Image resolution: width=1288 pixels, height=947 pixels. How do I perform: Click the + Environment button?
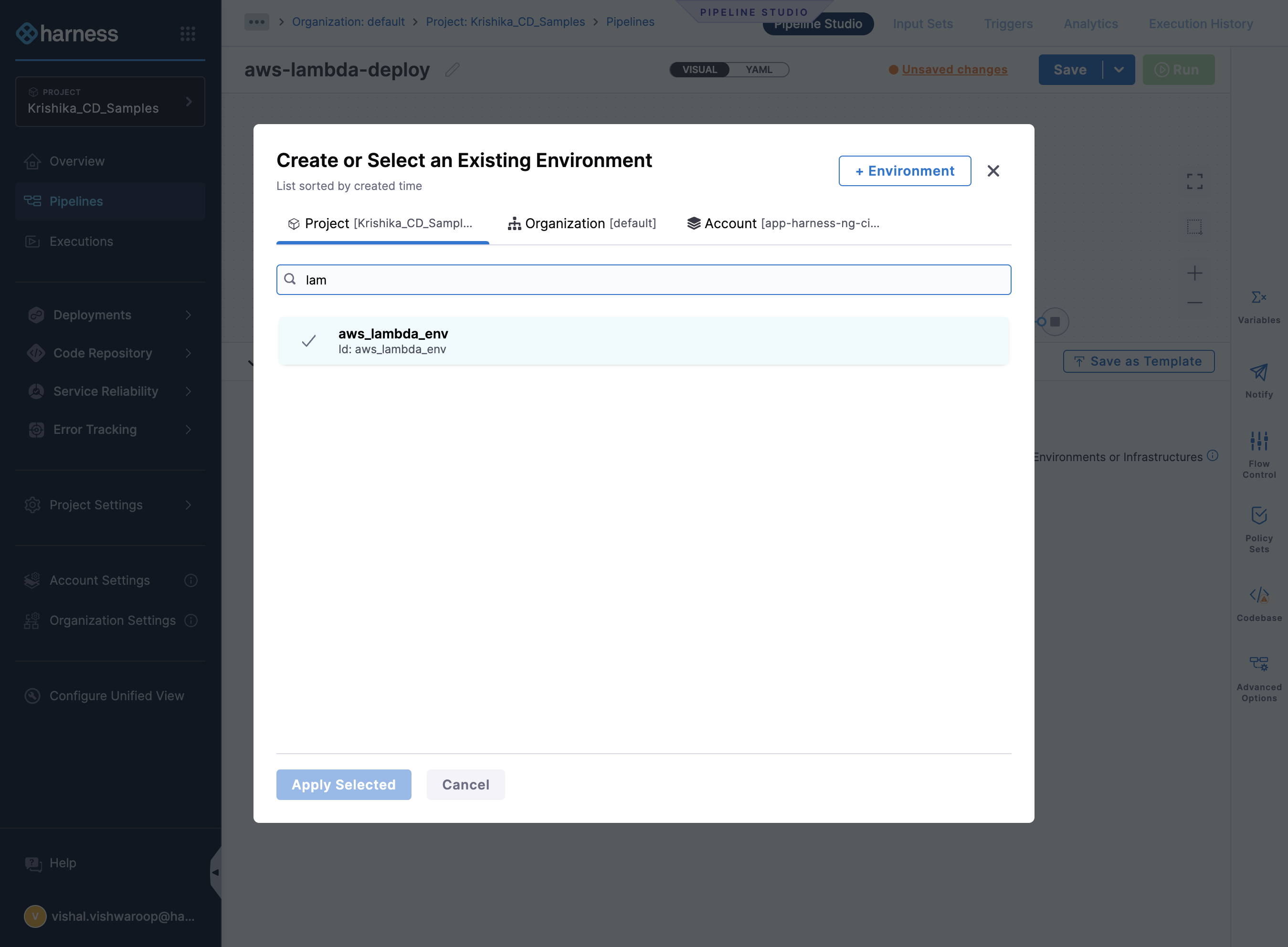pos(905,171)
